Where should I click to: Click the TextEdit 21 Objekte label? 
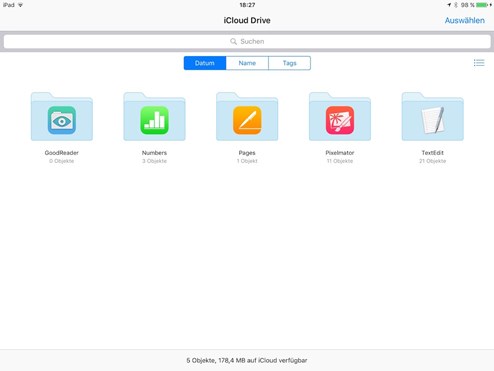(433, 161)
